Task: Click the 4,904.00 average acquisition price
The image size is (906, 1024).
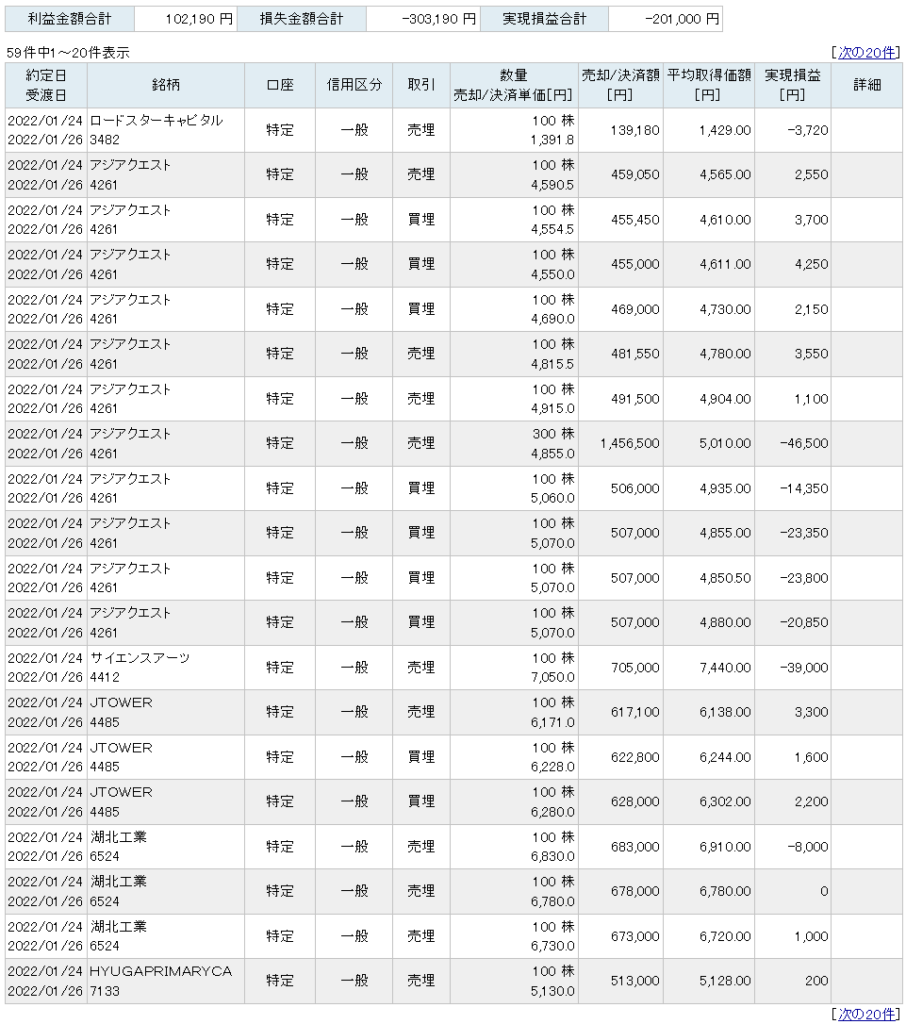Action: pos(725,398)
